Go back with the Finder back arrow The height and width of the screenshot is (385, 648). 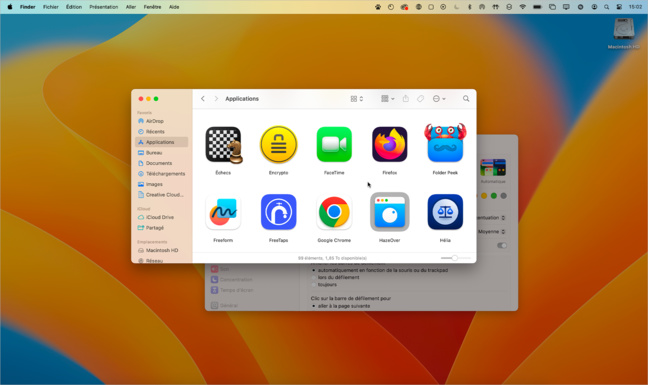click(x=203, y=99)
